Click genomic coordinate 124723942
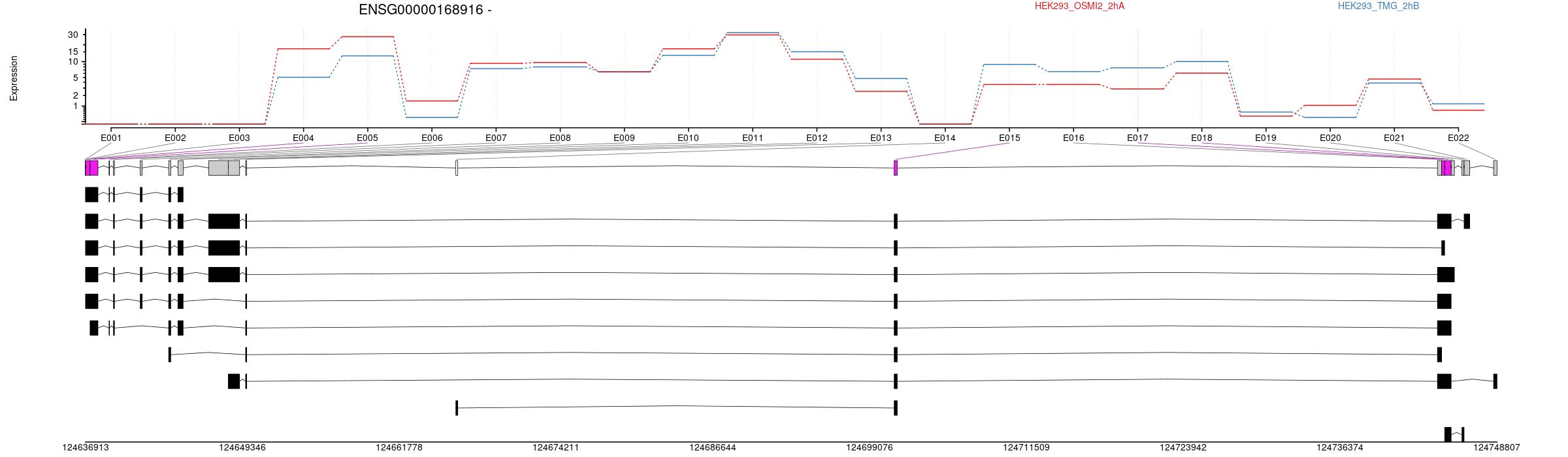Image resolution: width=1568 pixels, height=457 pixels. 1183,448
